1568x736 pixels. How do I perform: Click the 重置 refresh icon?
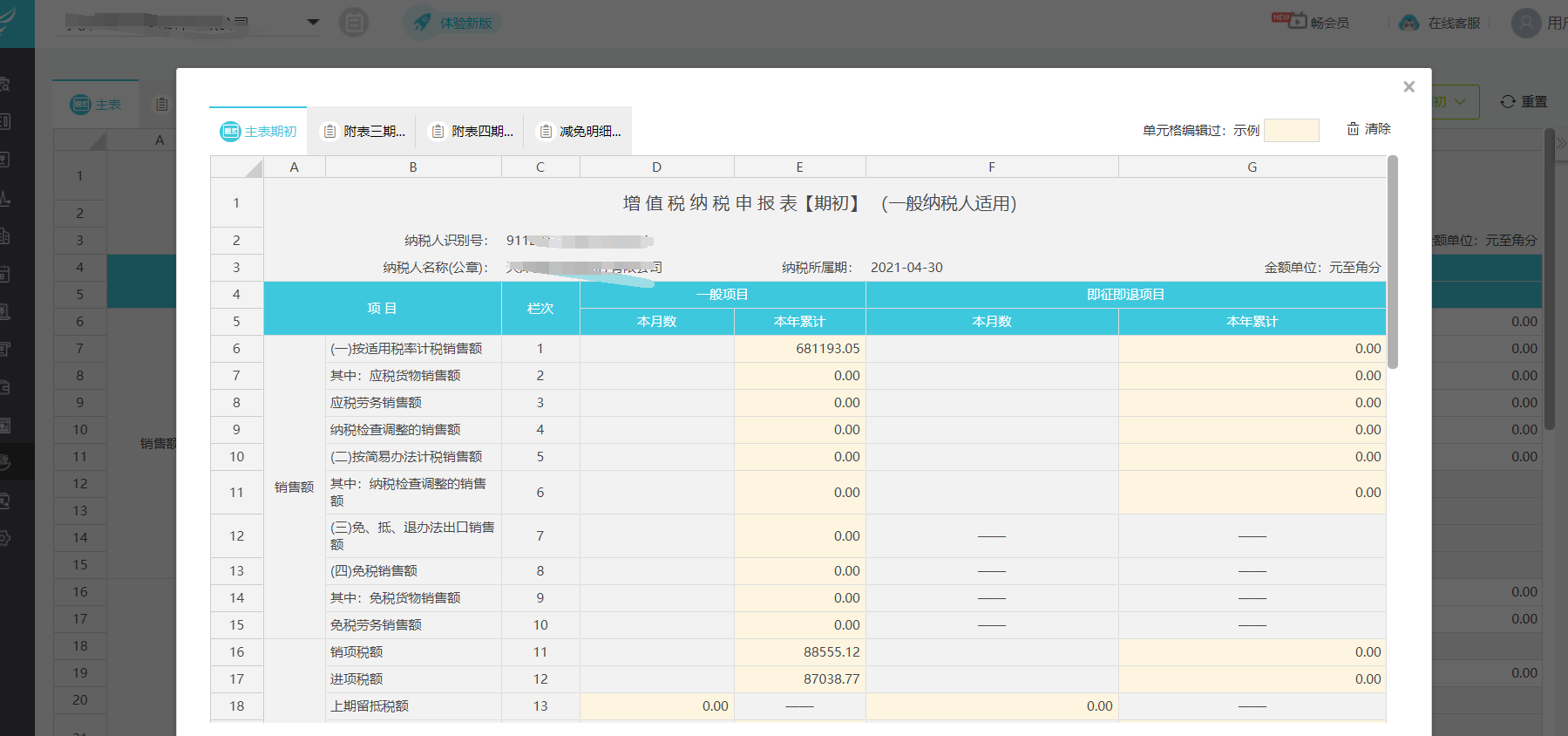click(x=1508, y=102)
